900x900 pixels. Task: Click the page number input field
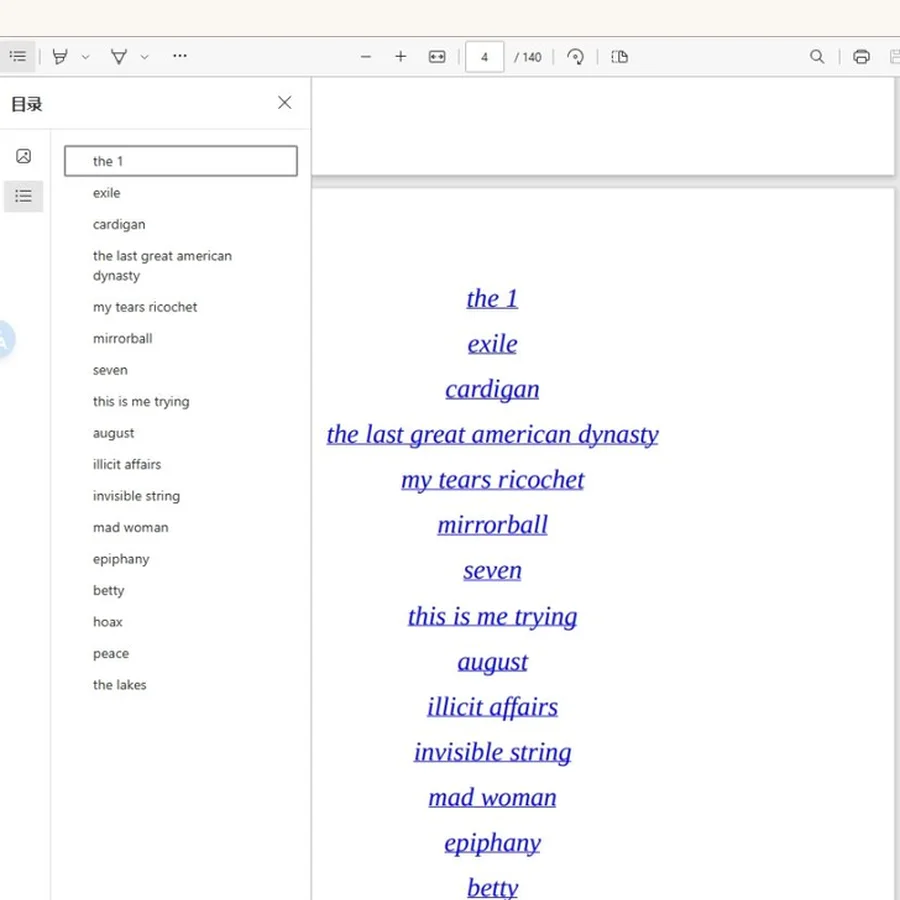point(484,57)
